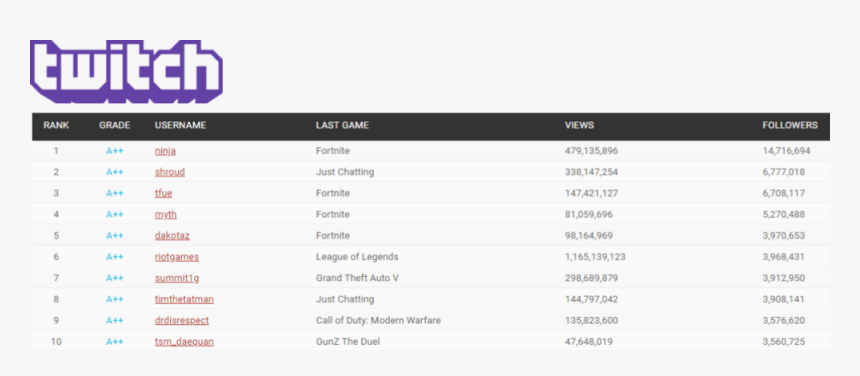Select Fortnite in dakotaz's row
The image size is (860, 376).
pyautogui.click(x=333, y=236)
